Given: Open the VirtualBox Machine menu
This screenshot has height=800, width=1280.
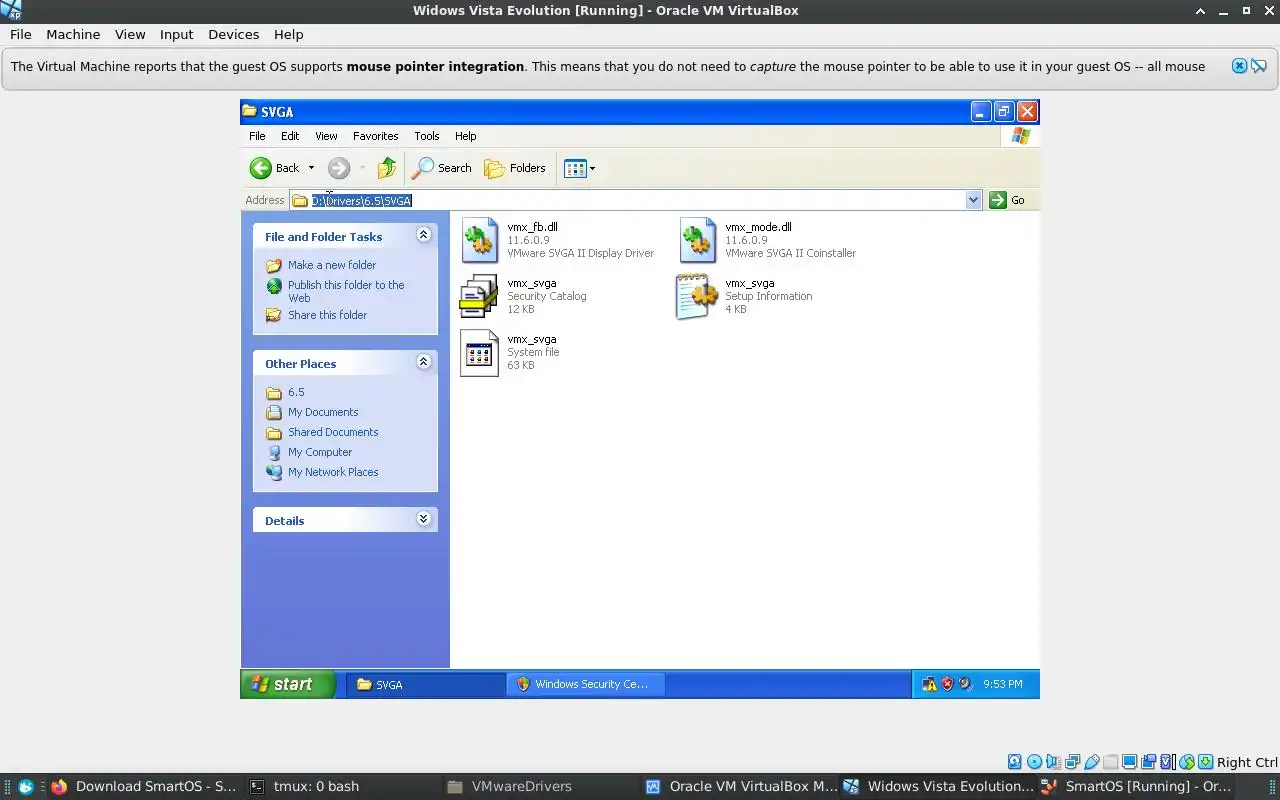Looking at the screenshot, I should 73,34.
